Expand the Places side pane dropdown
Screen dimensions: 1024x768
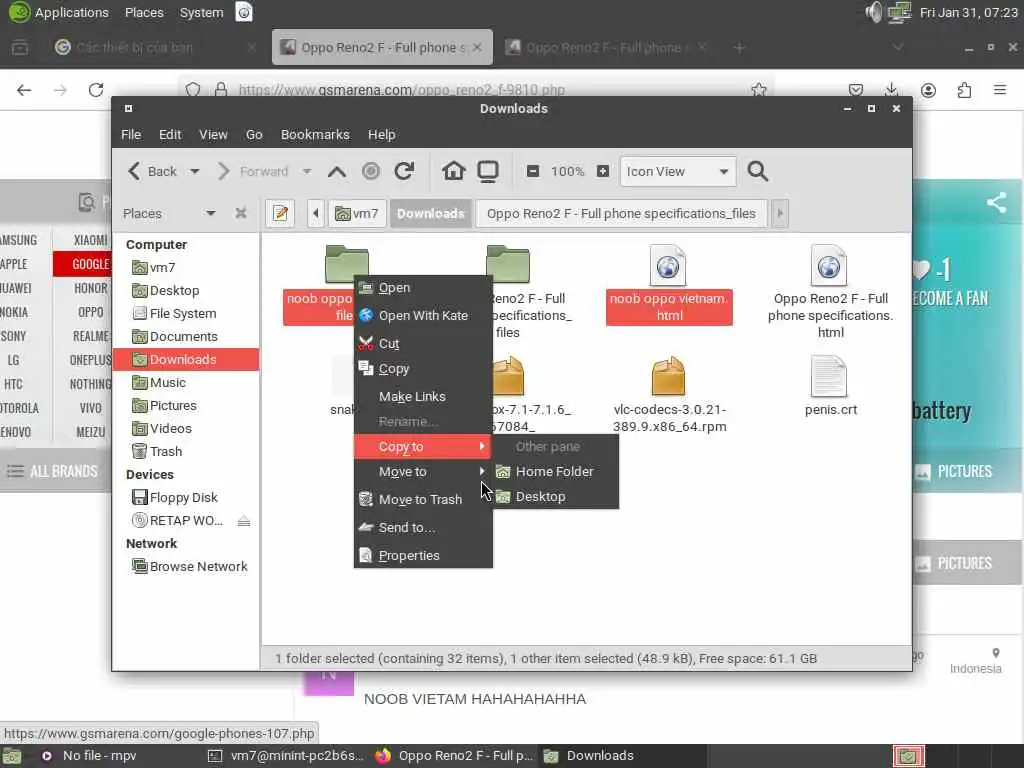coord(210,214)
